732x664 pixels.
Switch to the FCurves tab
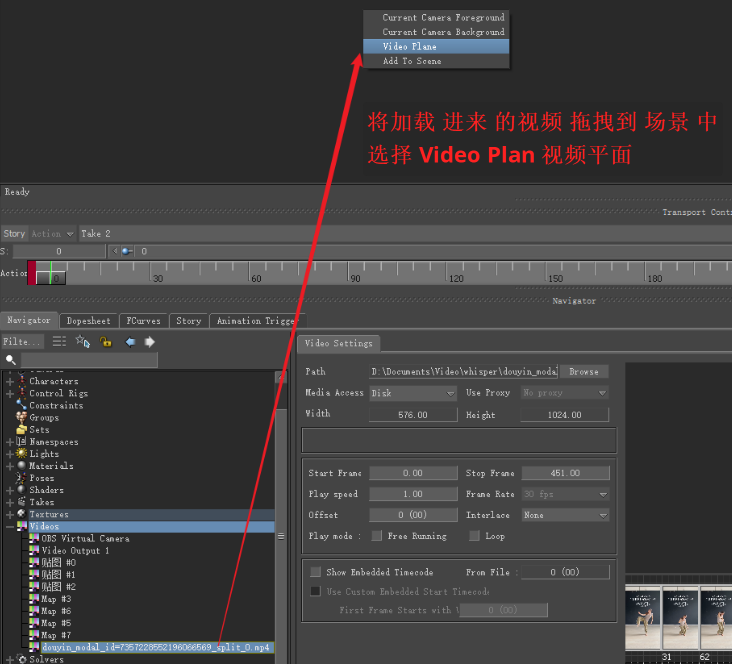143,321
